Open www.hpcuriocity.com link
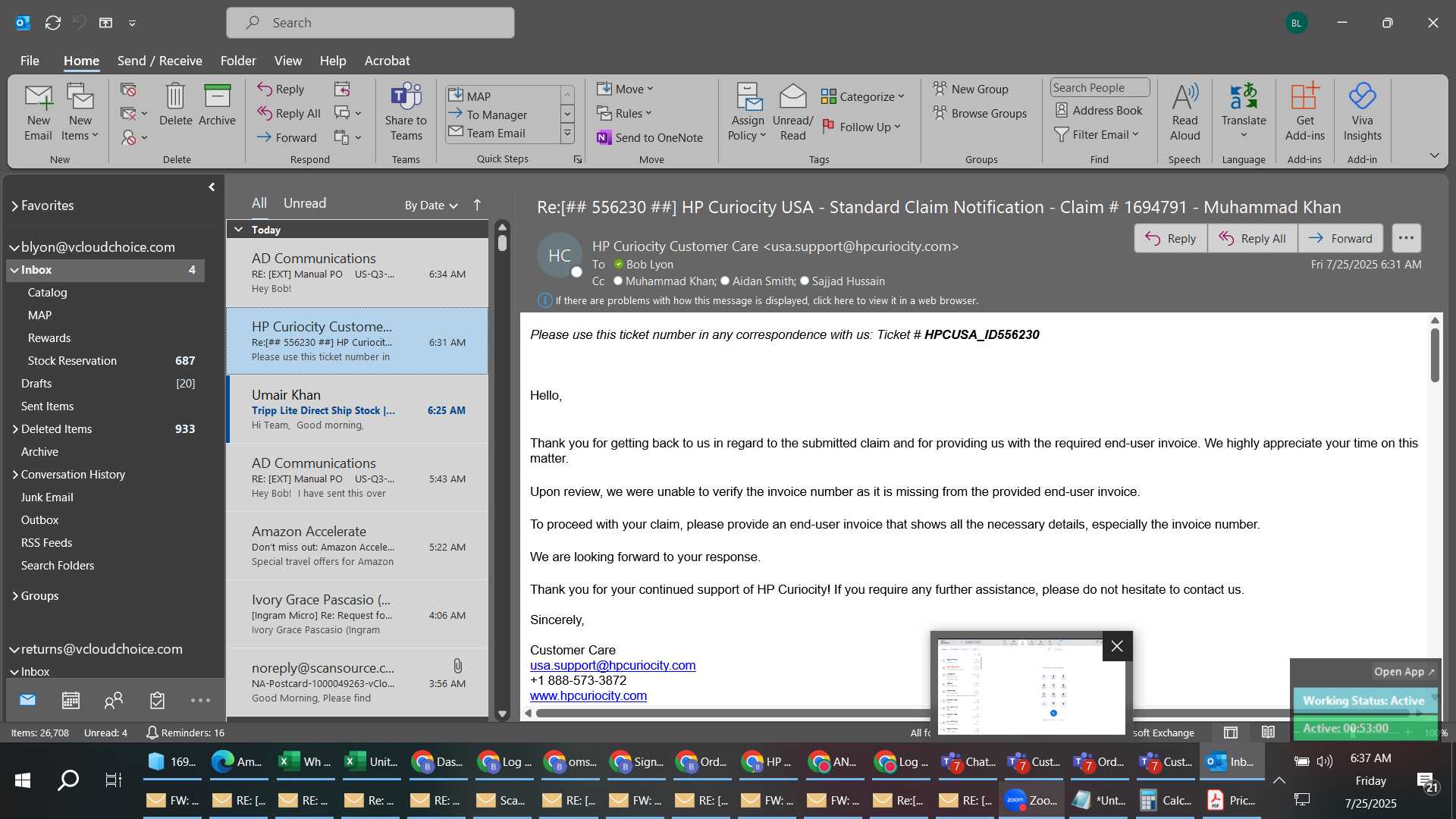 (x=588, y=695)
